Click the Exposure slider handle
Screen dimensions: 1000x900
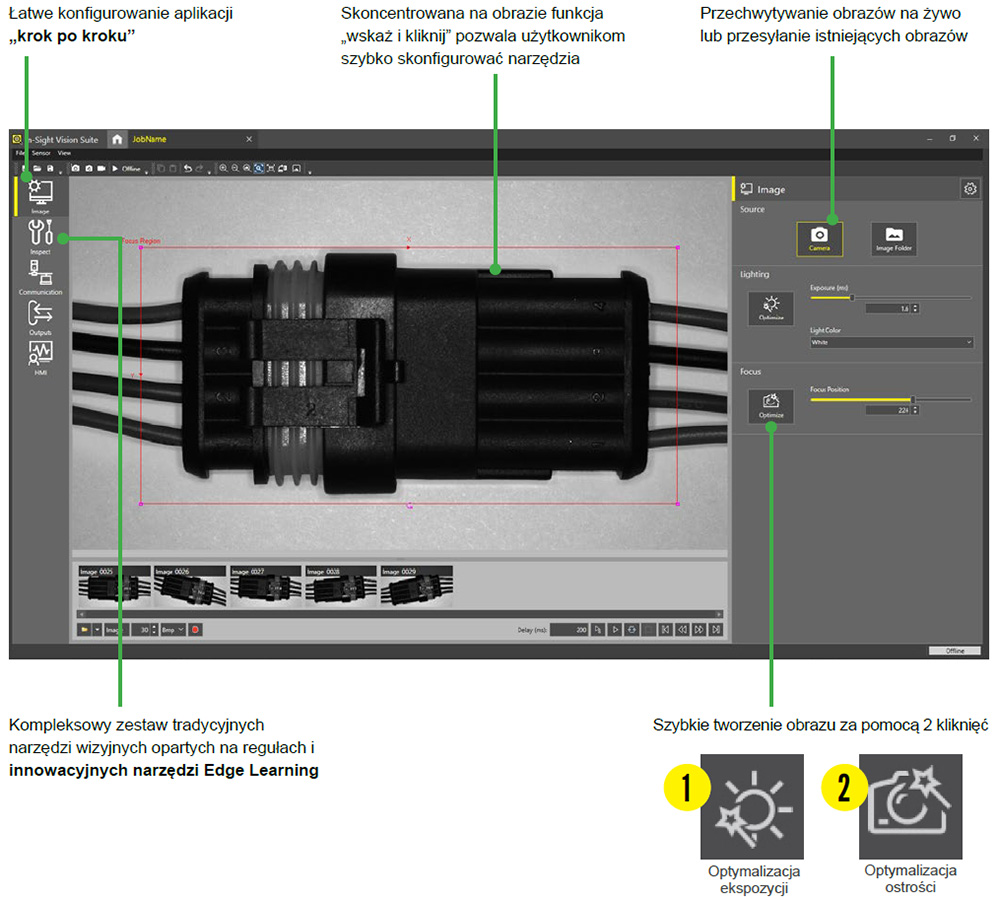tap(851, 297)
